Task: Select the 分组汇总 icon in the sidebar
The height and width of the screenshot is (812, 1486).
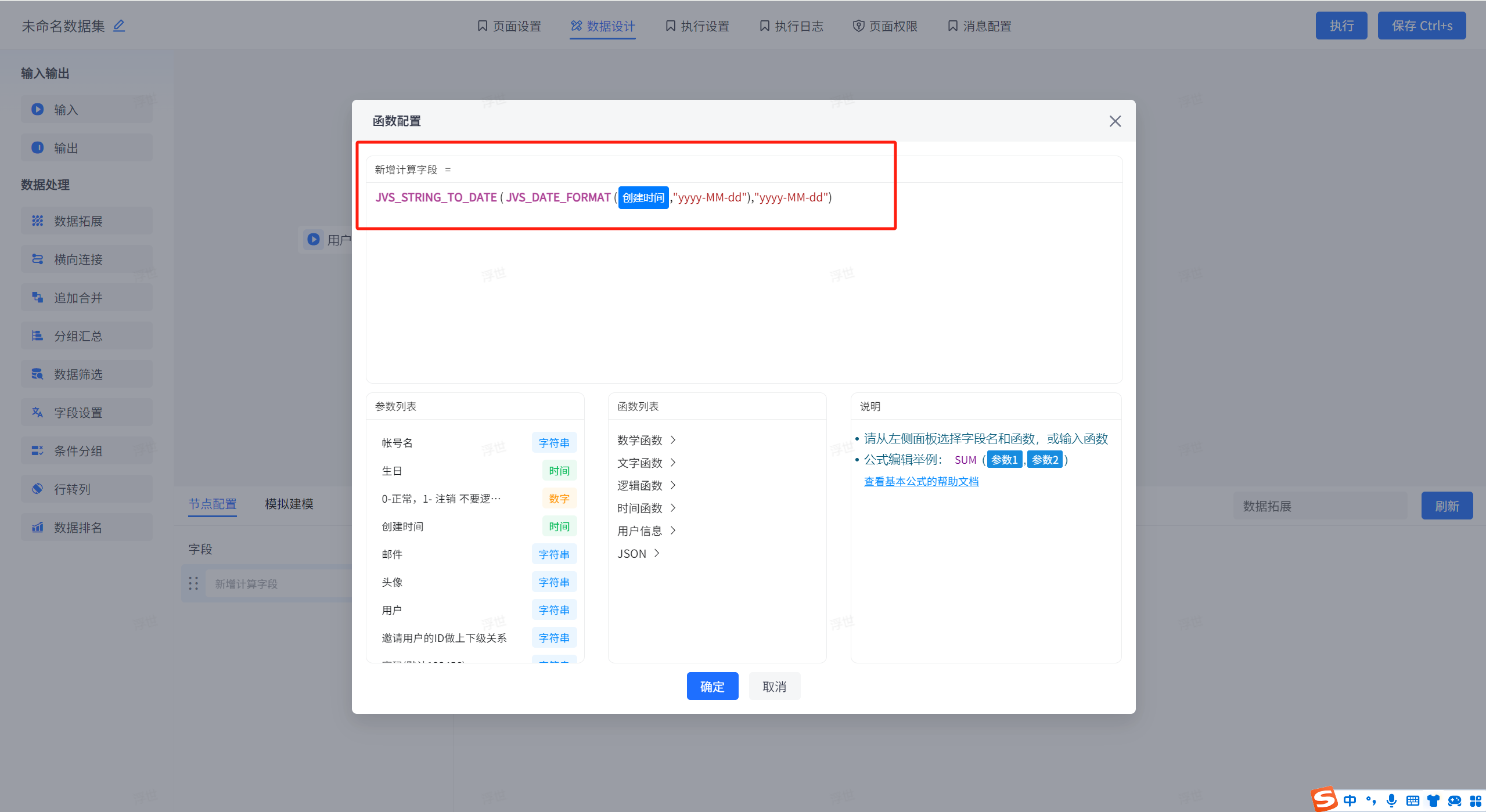Action: pyautogui.click(x=37, y=335)
